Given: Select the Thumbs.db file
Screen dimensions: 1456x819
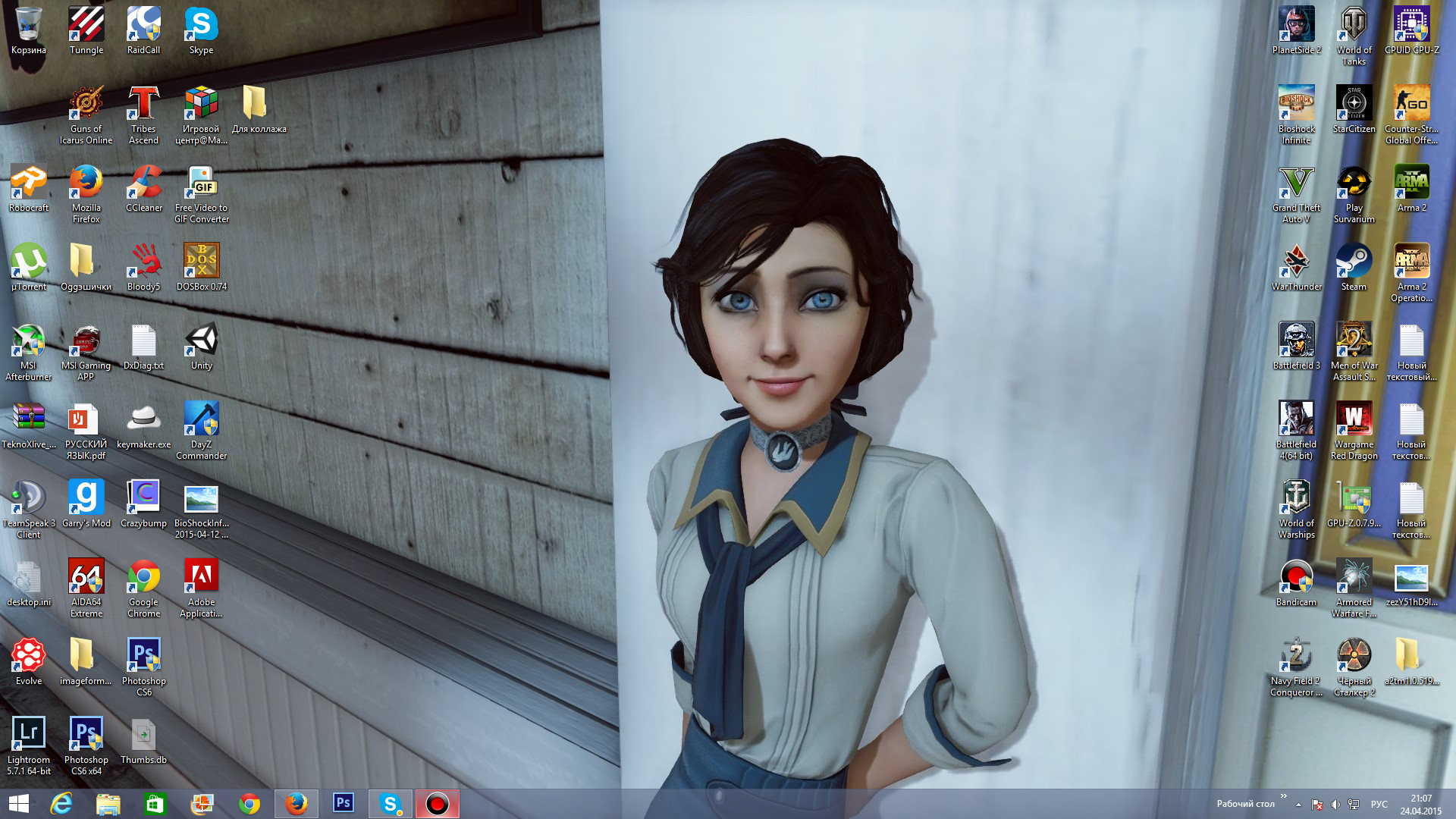Looking at the screenshot, I should [x=143, y=740].
